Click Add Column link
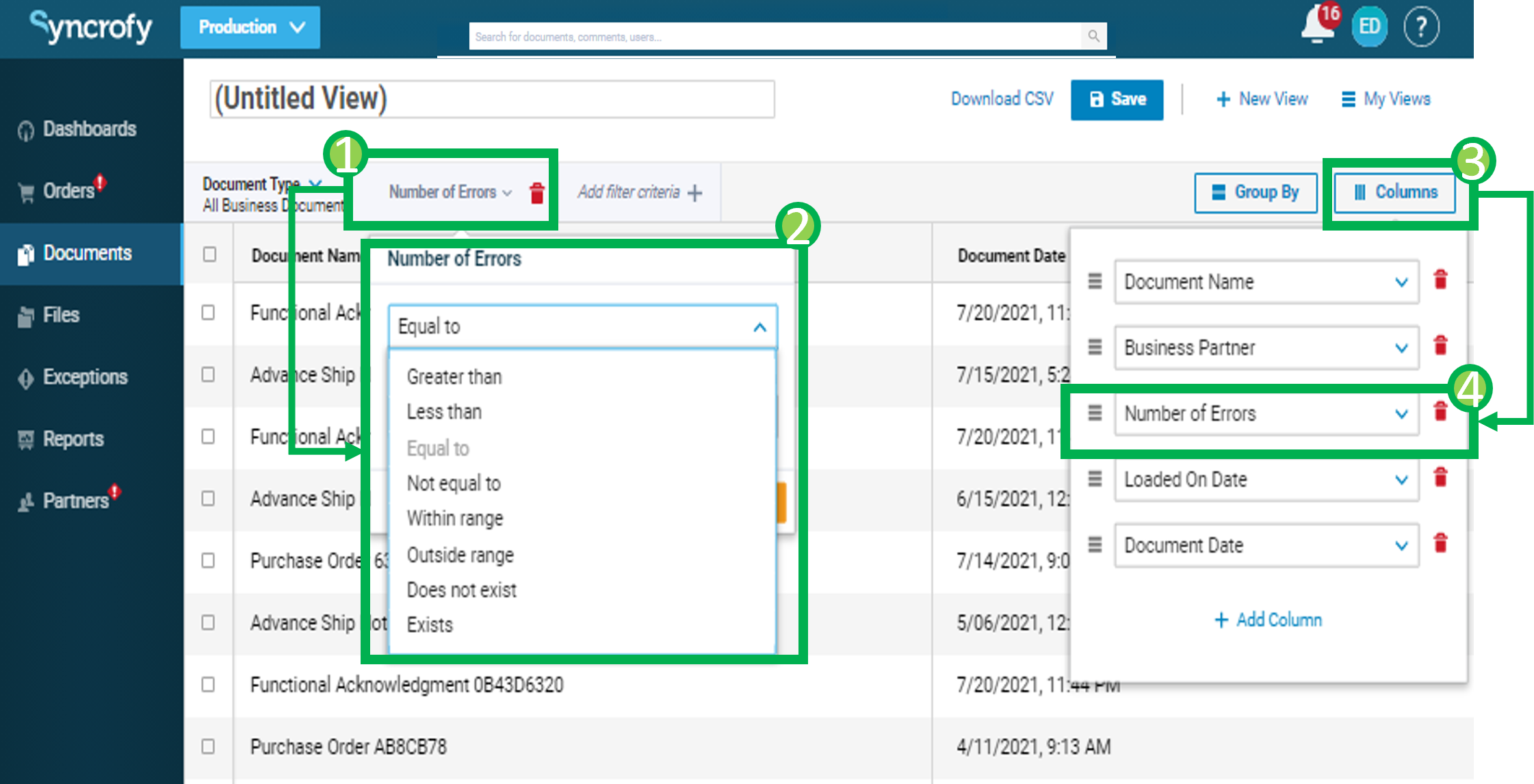The width and height of the screenshot is (1534, 784). coord(1269,620)
